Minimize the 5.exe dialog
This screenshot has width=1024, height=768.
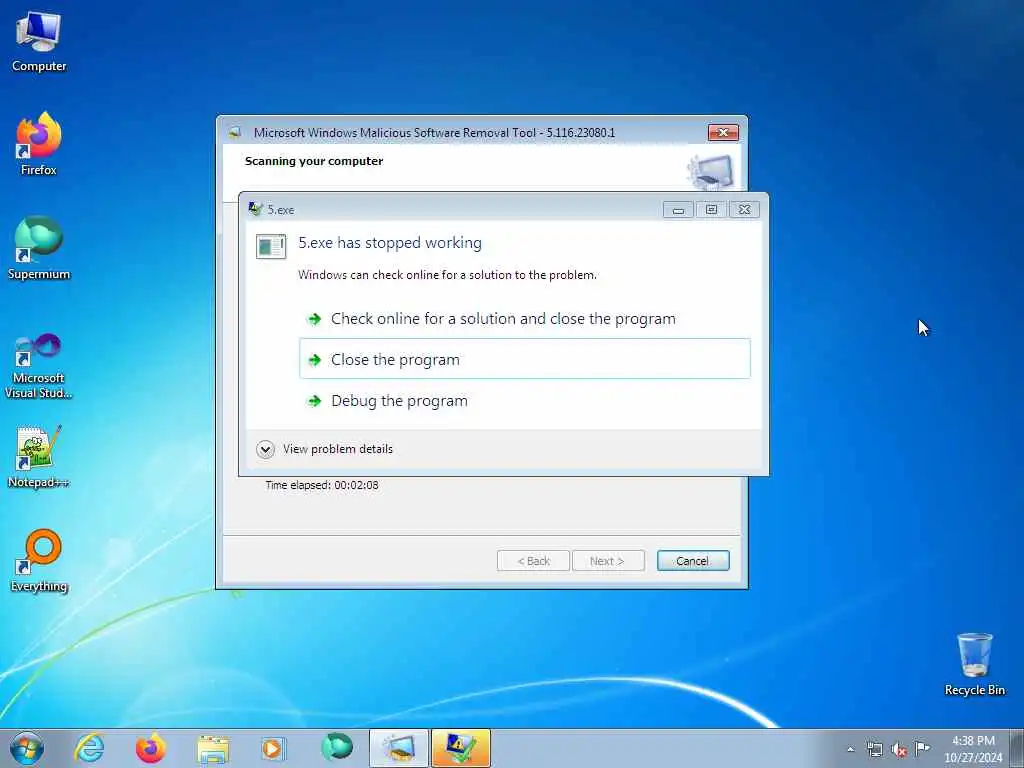[678, 210]
